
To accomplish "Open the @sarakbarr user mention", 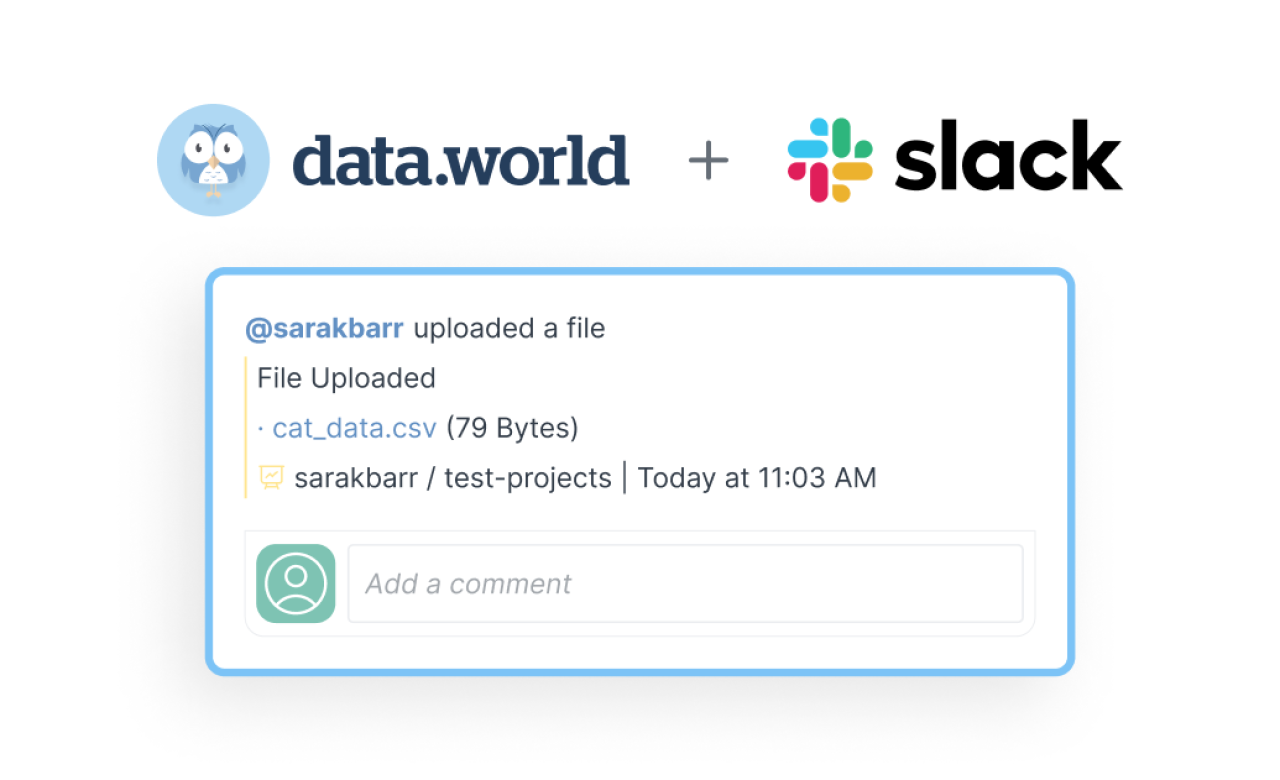I will (325, 328).
